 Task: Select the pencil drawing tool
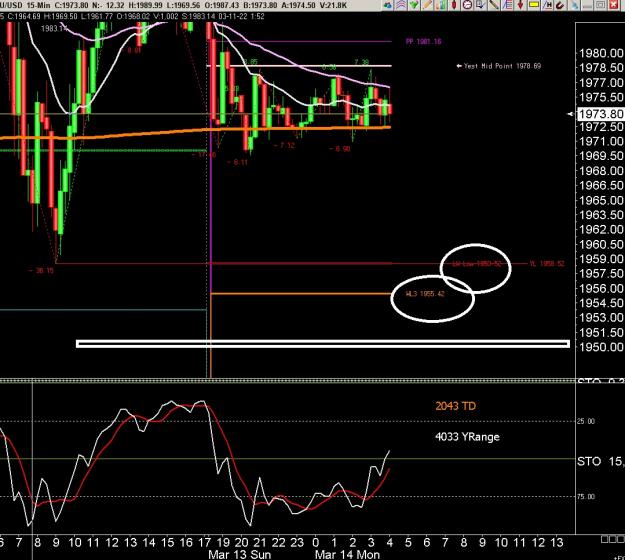427,5
